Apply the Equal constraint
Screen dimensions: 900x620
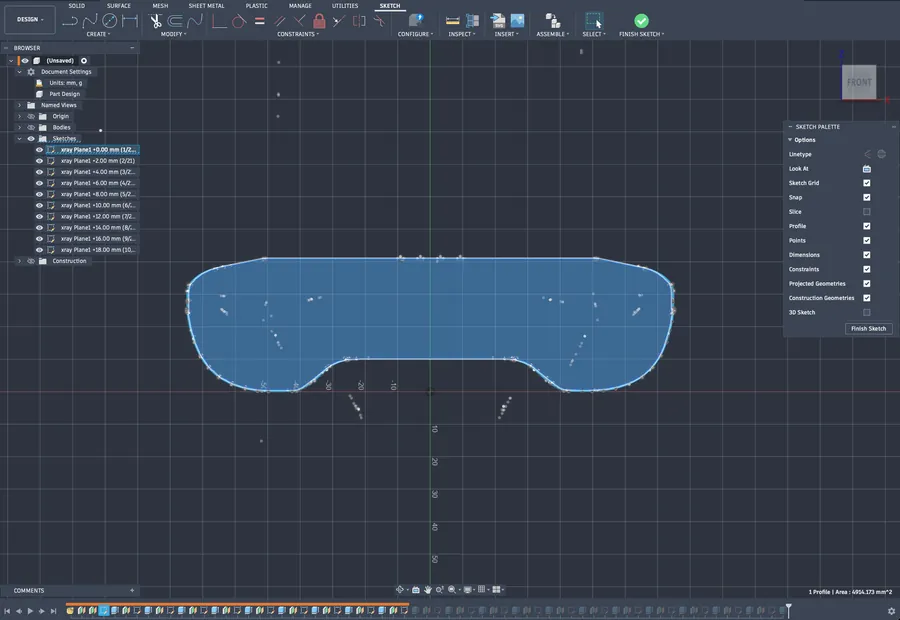(x=259, y=21)
